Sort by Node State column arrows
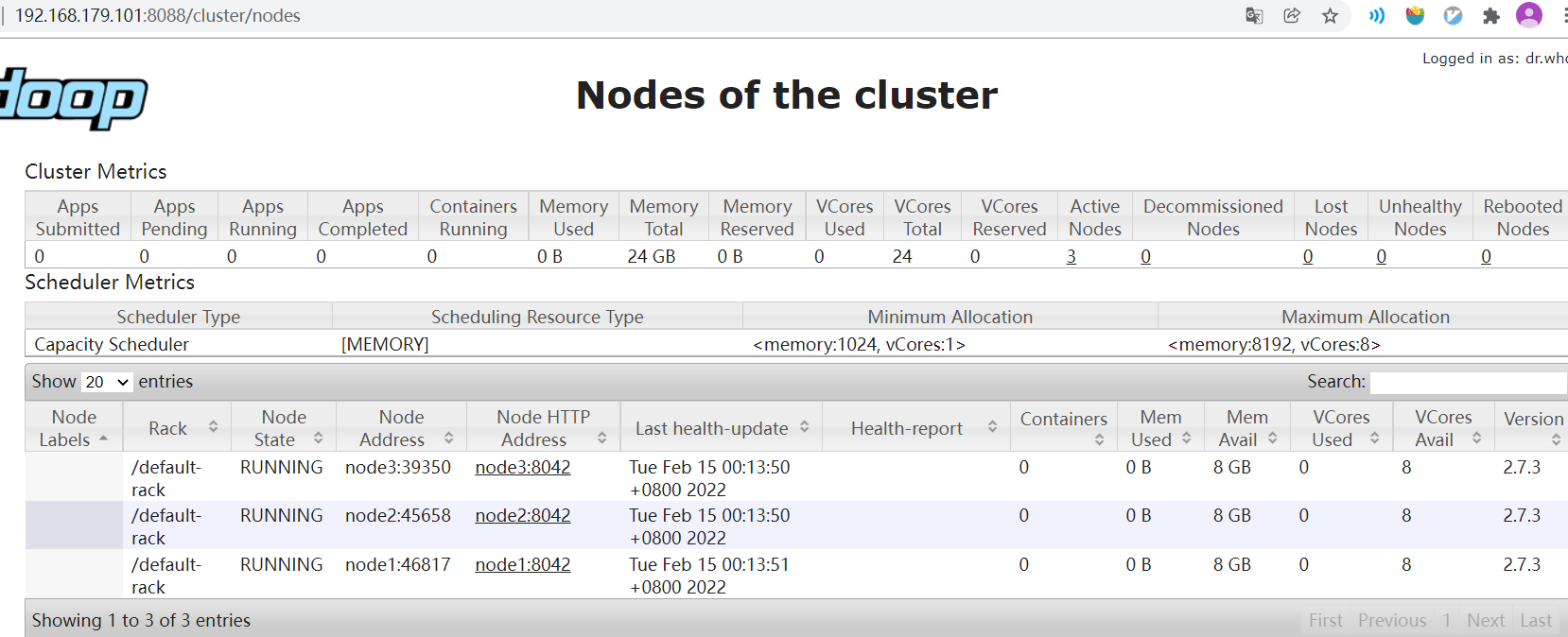Image resolution: width=1568 pixels, height=637 pixels. coord(319,439)
